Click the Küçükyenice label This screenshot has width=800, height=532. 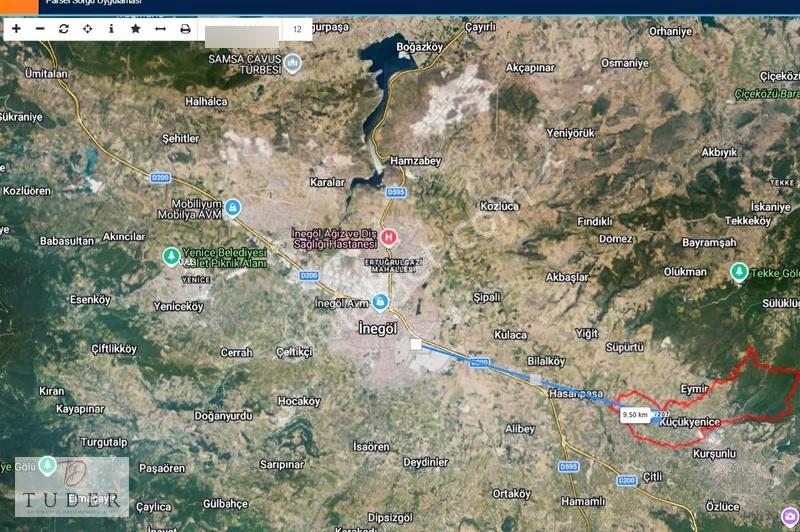(690, 422)
